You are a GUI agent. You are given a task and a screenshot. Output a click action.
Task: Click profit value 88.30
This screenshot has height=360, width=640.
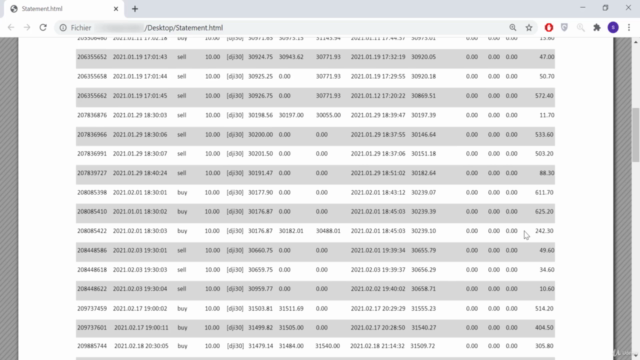click(x=547, y=173)
